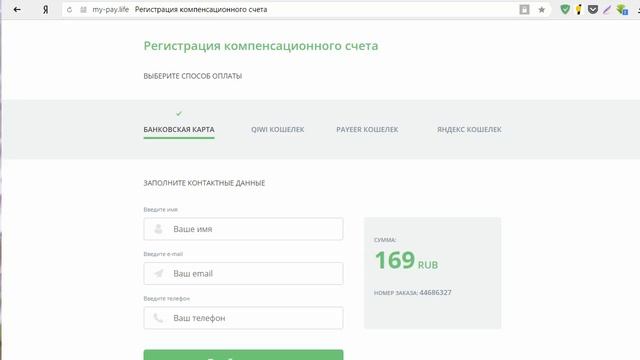Open the green shield Adguard extension
This screenshot has height=360, width=640.
point(565,9)
